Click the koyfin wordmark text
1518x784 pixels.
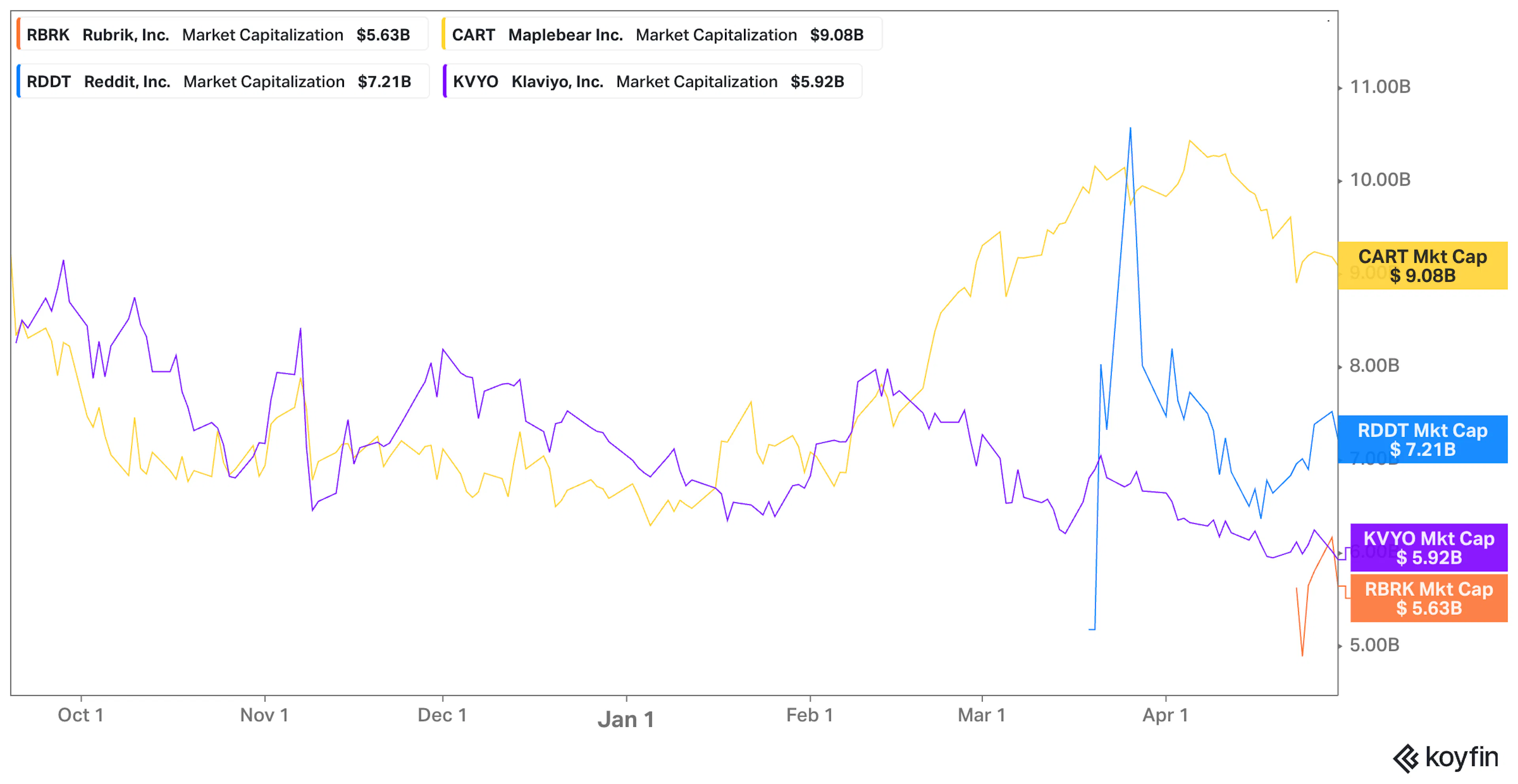pyautogui.click(x=1462, y=758)
